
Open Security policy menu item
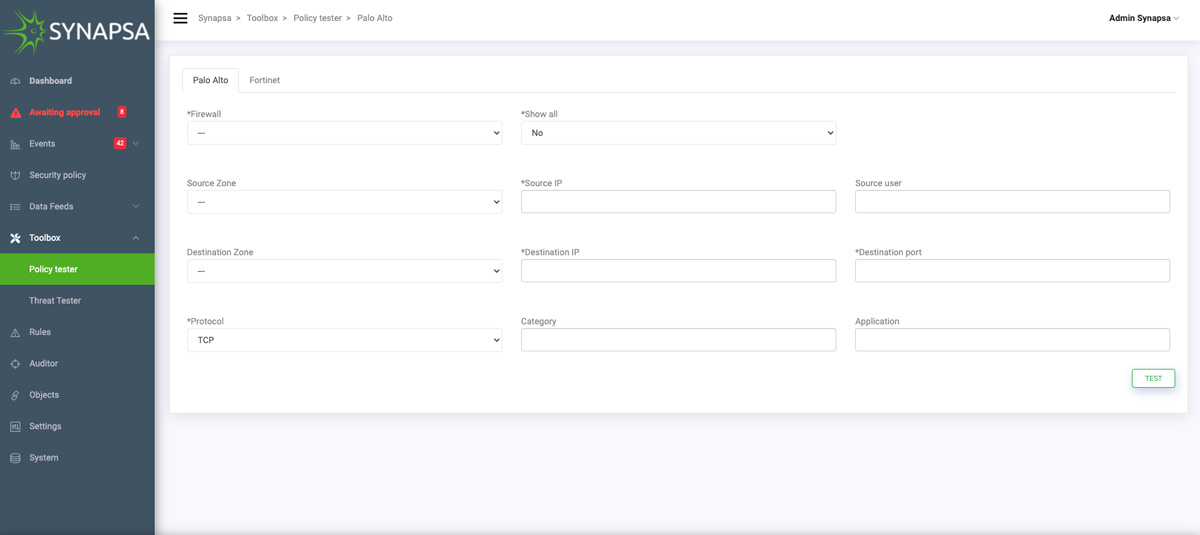pyautogui.click(x=77, y=175)
